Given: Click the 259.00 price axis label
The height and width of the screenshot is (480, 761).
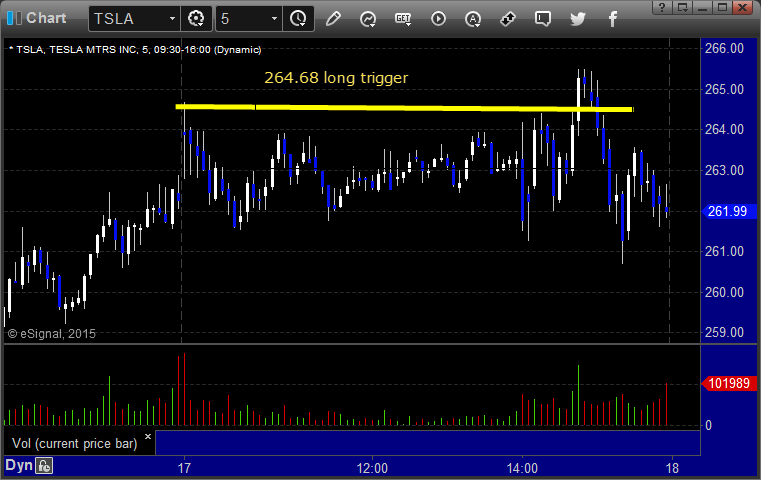Looking at the screenshot, I should click(x=724, y=332).
